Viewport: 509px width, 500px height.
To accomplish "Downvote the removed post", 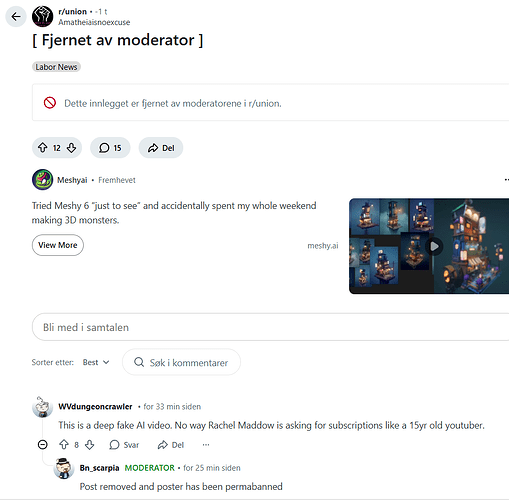I will (x=71, y=148).
